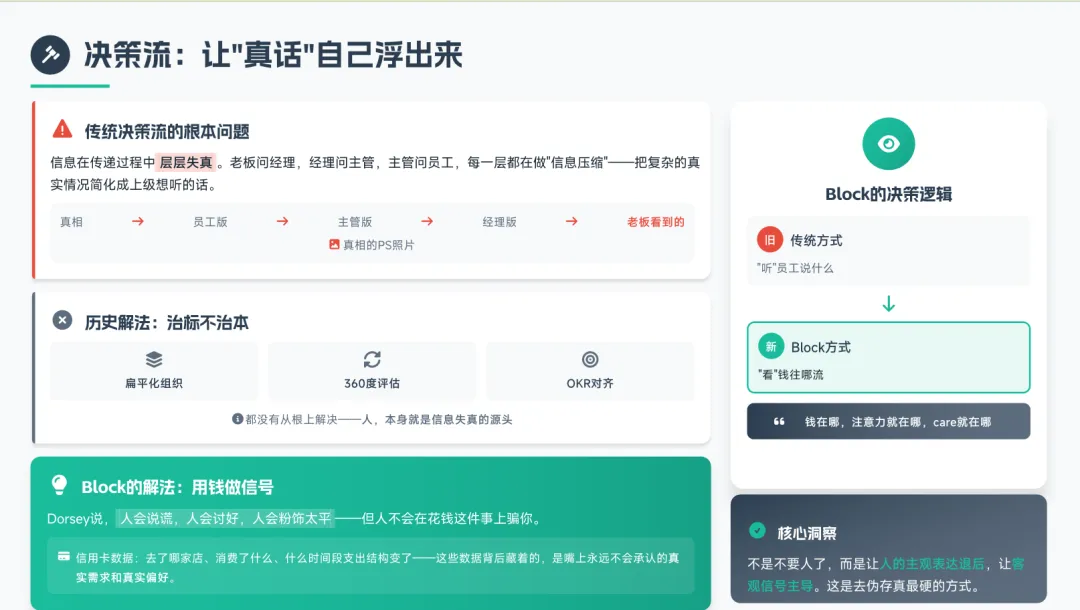Image resolution: width=1080 pixels, height=610 pixels.
Task: Click the slide title 决策流：让"真话"自己浮出来
Action: tap(273, 55)
